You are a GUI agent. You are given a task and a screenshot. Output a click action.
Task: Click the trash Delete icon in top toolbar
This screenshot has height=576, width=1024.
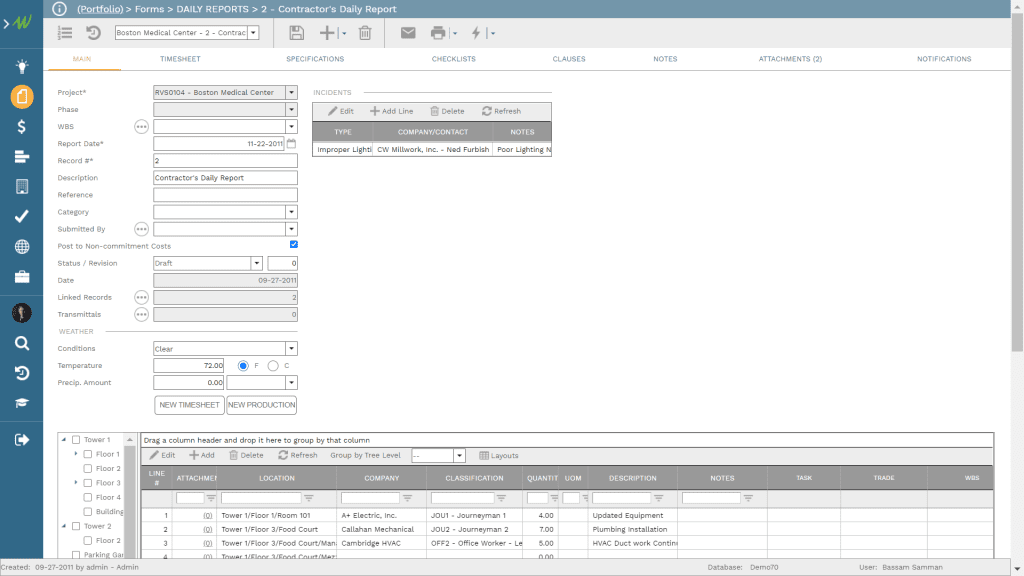365,33
